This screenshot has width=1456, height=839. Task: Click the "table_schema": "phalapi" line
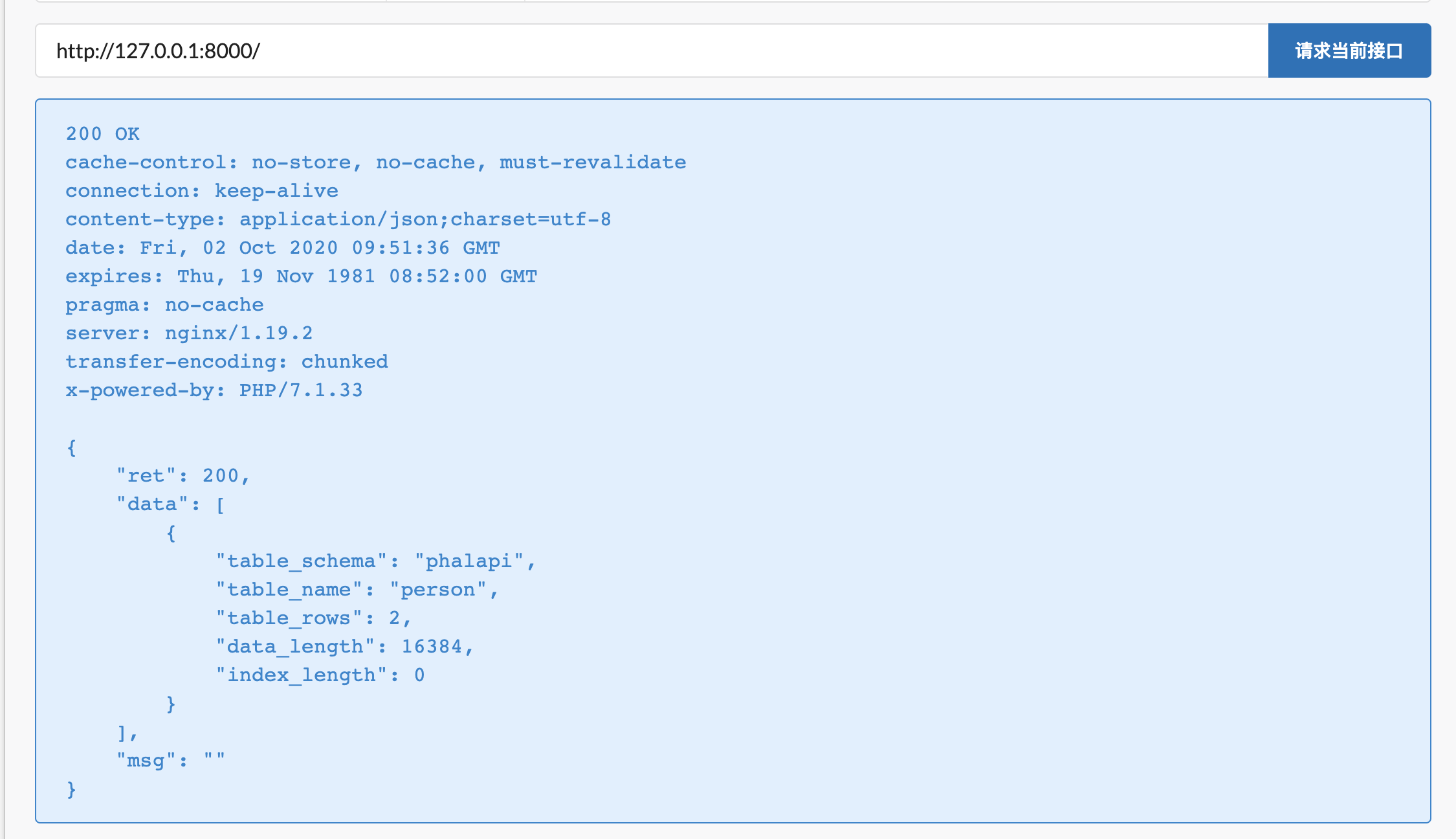(375, 561)
